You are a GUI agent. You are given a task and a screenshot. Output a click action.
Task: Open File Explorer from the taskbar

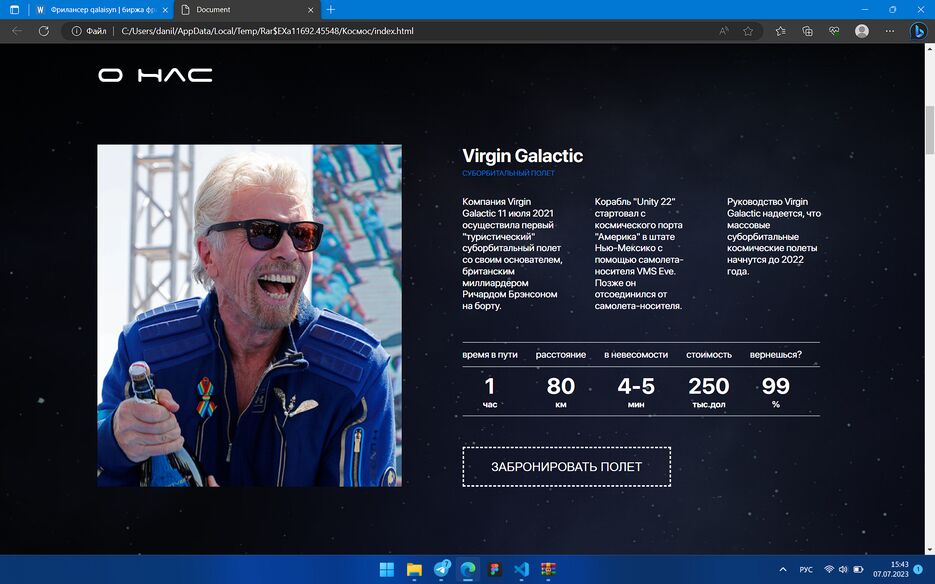point(414,569)
